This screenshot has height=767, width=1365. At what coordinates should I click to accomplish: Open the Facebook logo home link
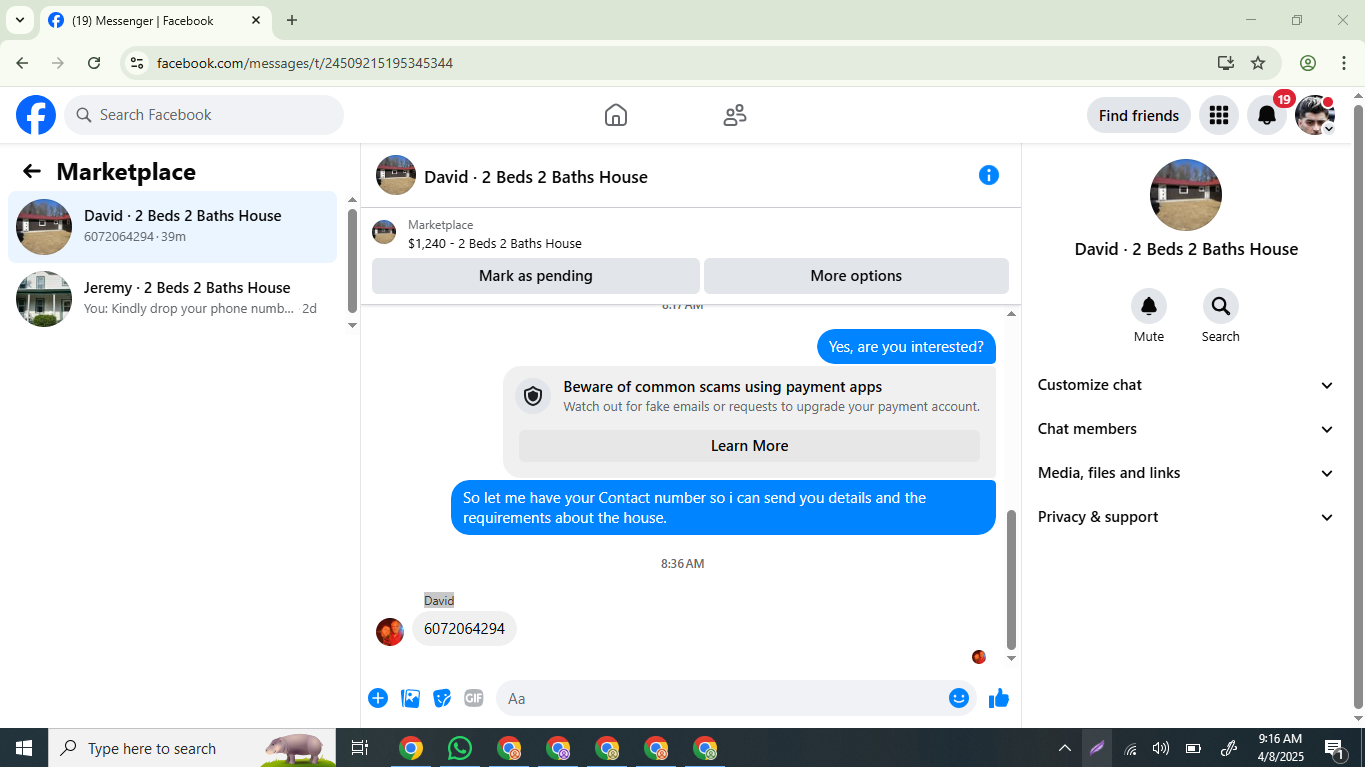(x=36, y=115)
